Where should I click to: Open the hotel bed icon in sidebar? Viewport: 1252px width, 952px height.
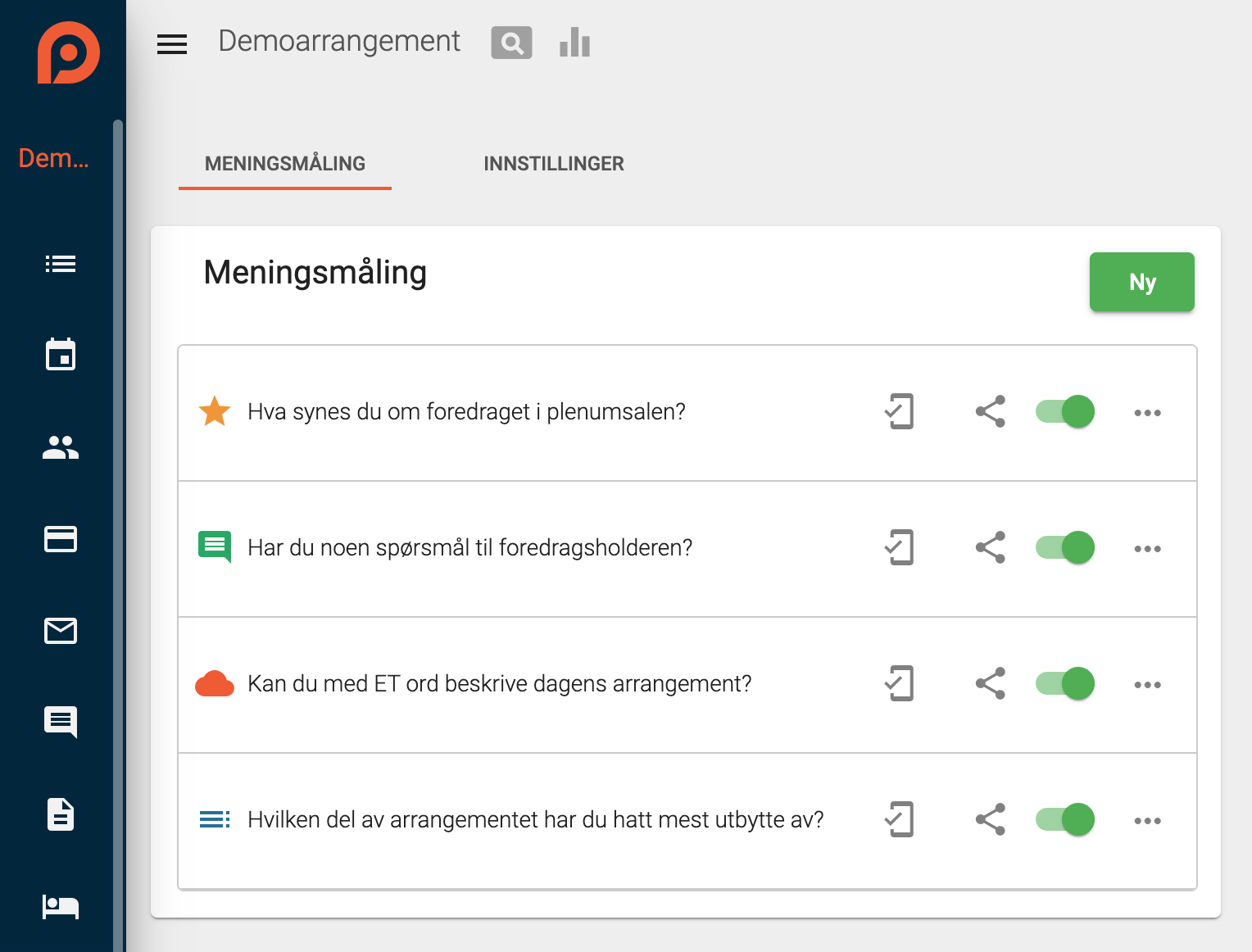point(61,907)
